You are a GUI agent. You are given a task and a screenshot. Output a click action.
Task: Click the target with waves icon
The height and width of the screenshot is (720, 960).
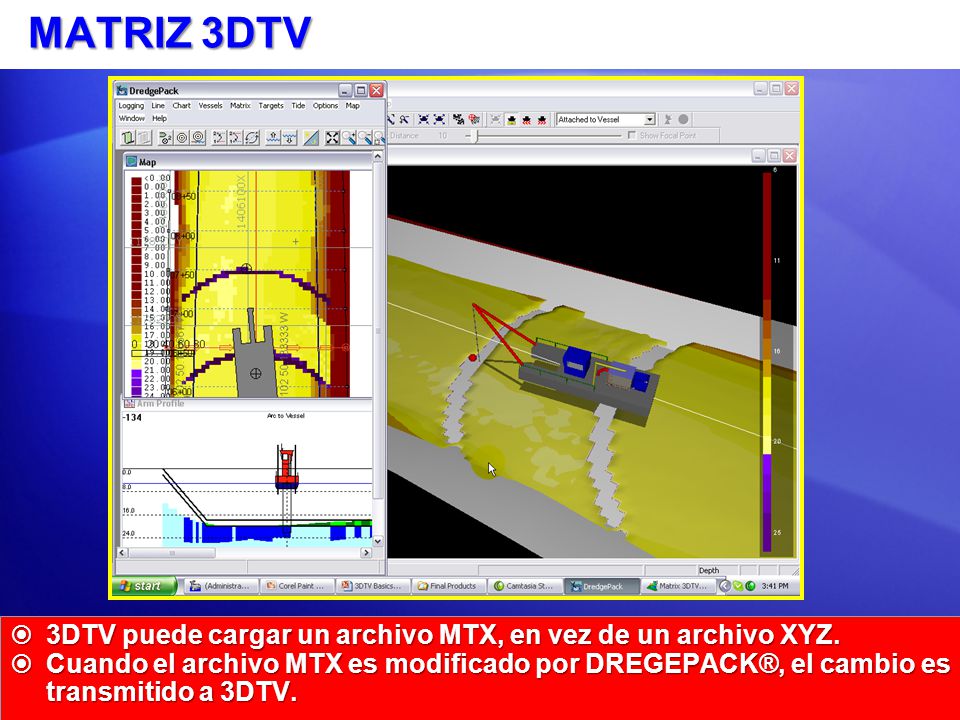click(198, 137)
